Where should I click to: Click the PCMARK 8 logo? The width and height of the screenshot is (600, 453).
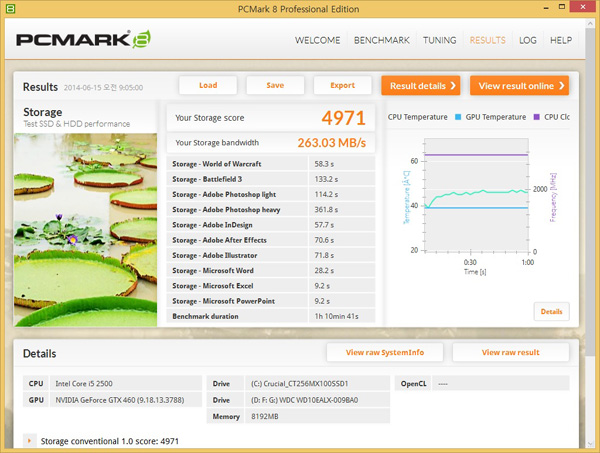pyautogui.click(x=83, y=39)
